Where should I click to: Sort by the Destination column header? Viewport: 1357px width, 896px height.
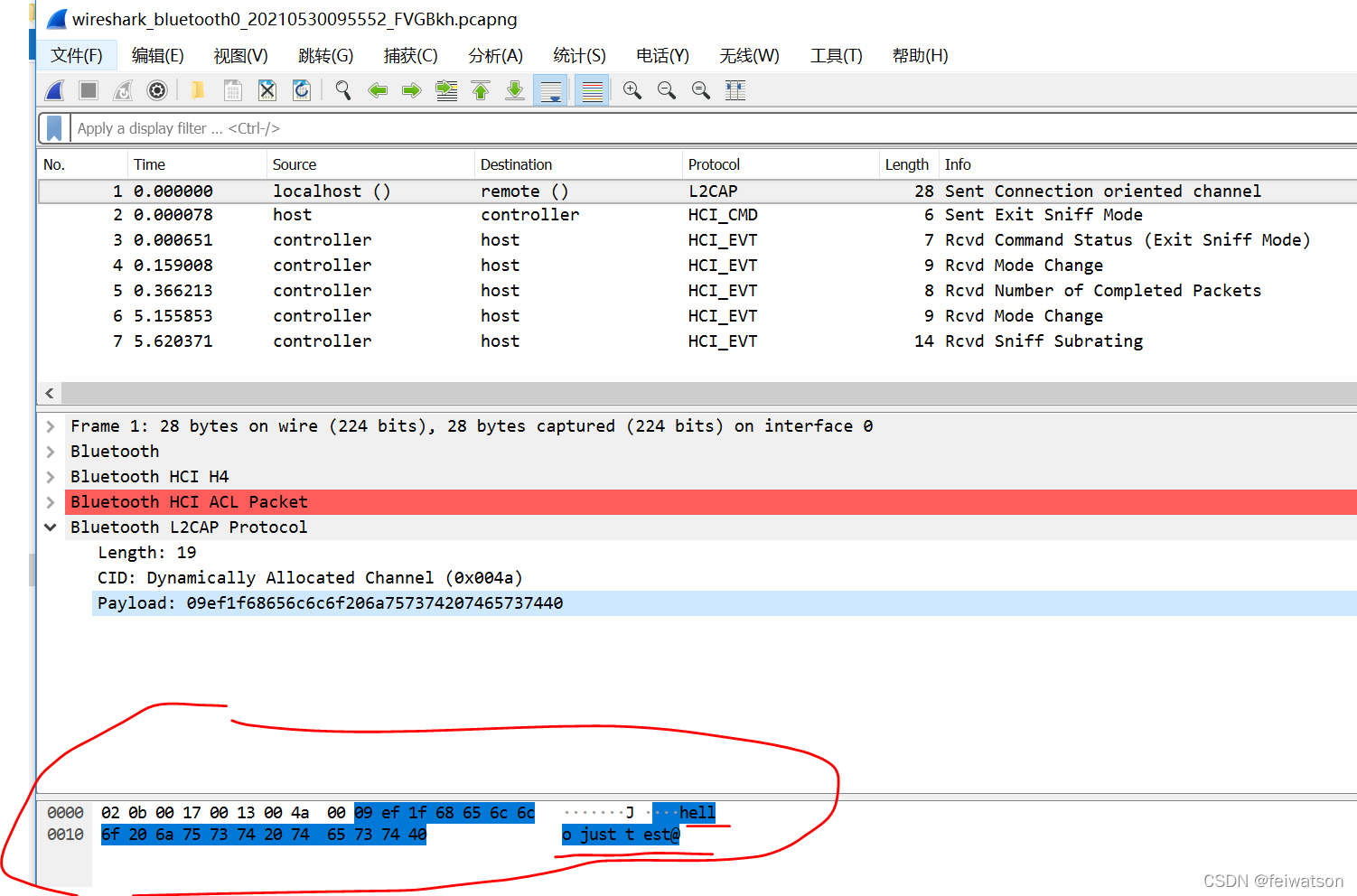point(578,164)
